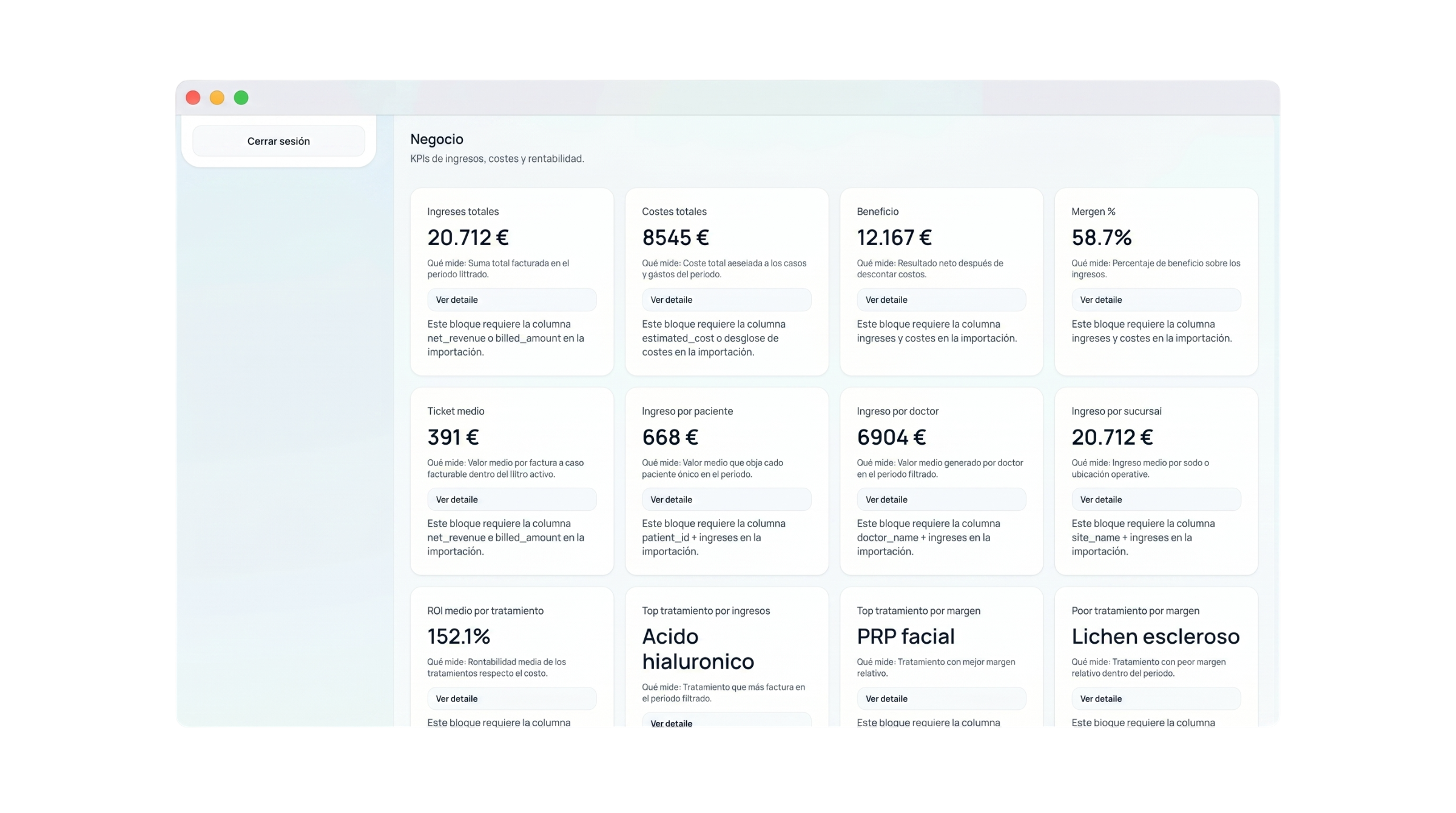Click the 58.7% margin value
1456x813 pixels.
(1102, 237)
